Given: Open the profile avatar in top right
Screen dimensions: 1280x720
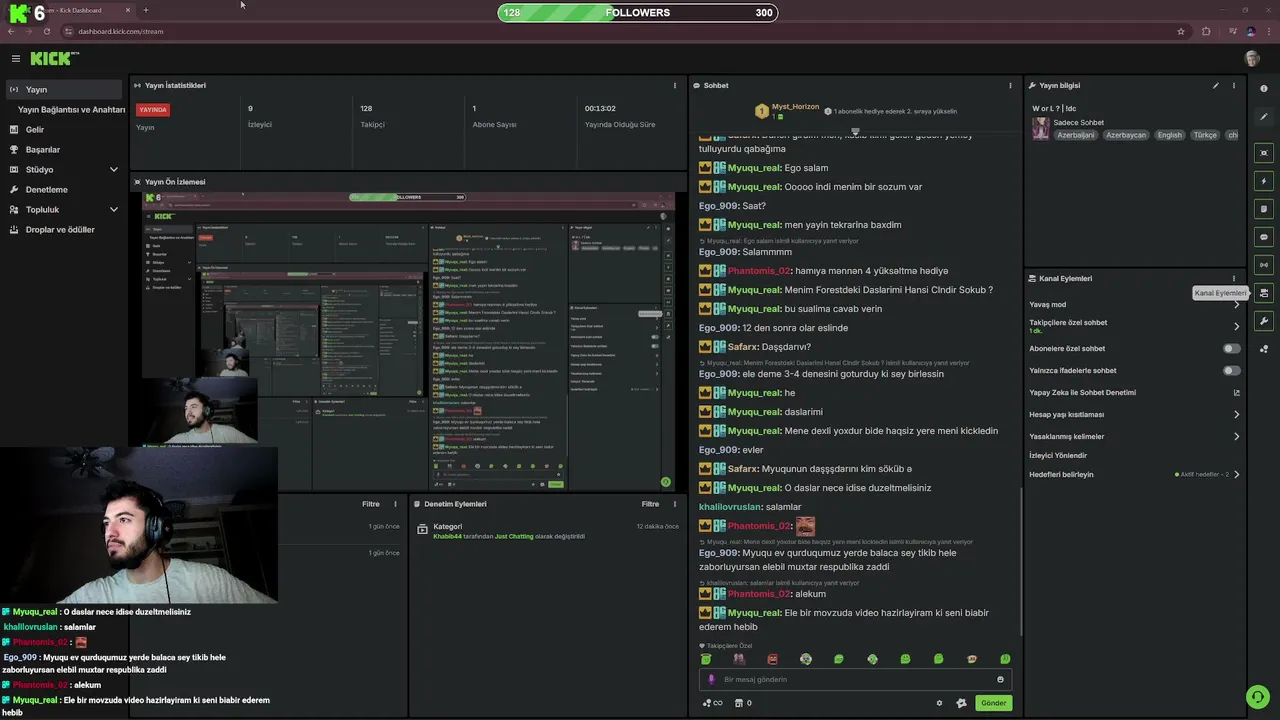Looking at the screenshot, I should [1252, 59].
